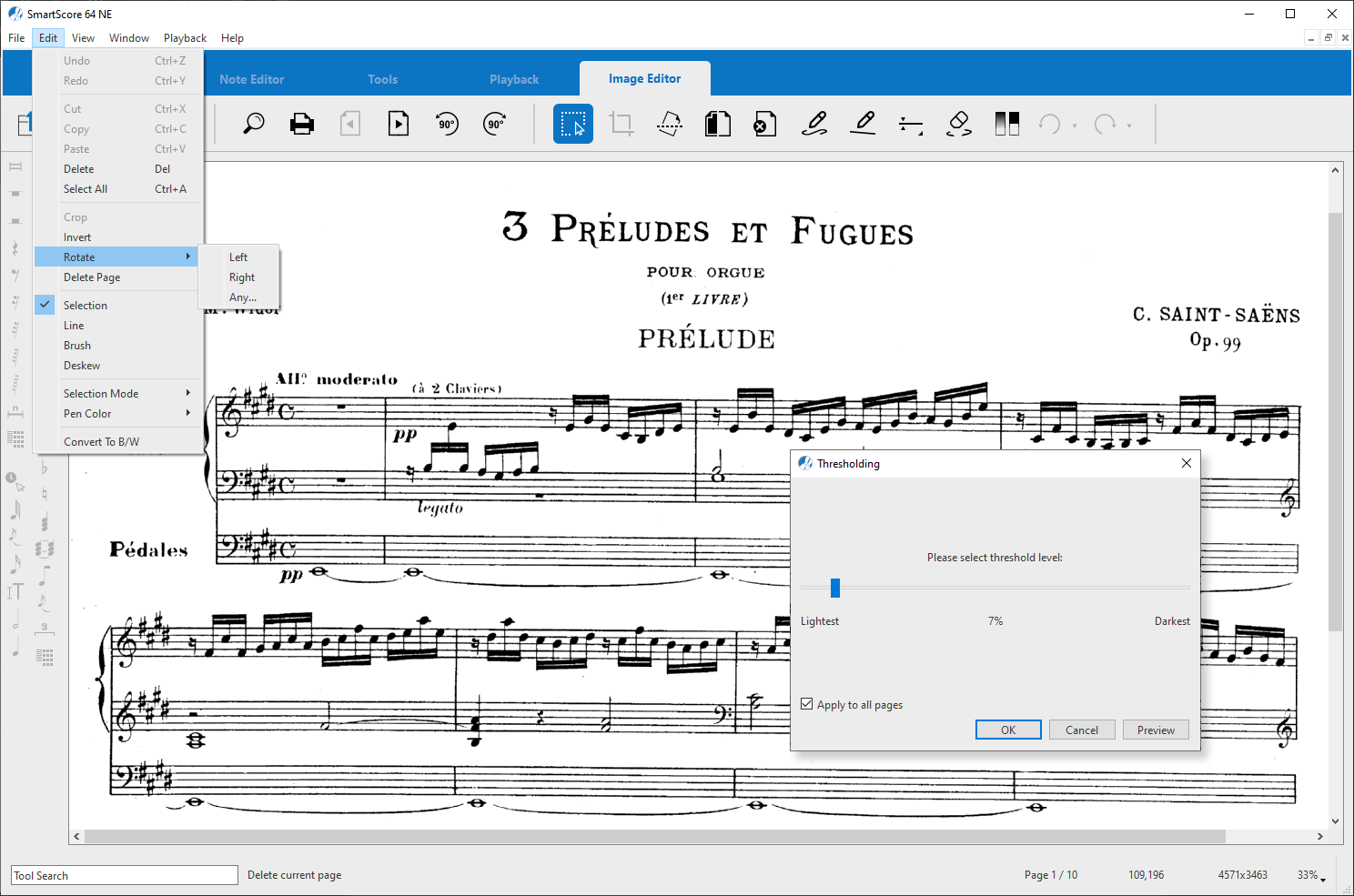Click Invert in Edit menu
The height and width of the screenshot is (896, 1354).
pos(117,237)
